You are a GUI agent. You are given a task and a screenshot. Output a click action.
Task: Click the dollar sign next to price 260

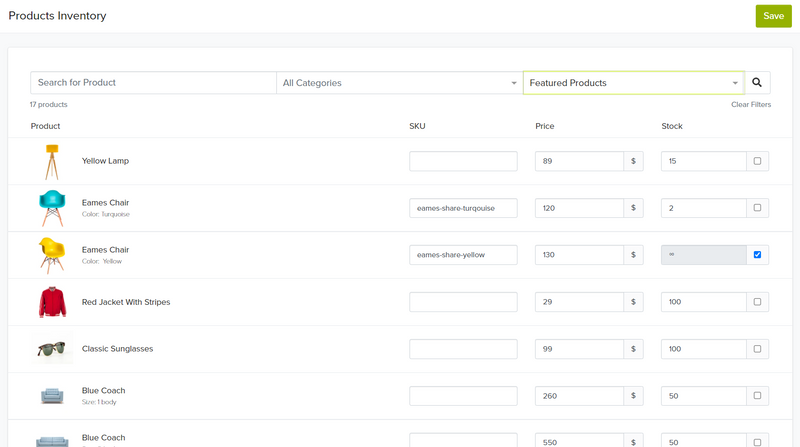click(633, 396)
